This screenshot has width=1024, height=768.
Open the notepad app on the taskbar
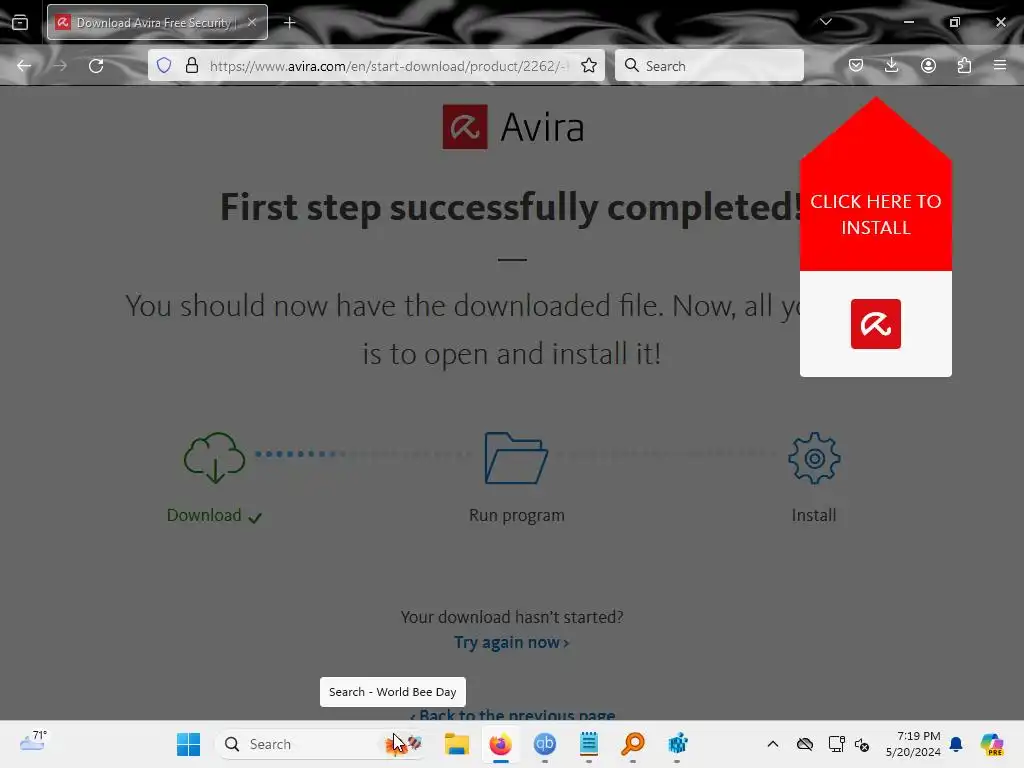[589, 744]
